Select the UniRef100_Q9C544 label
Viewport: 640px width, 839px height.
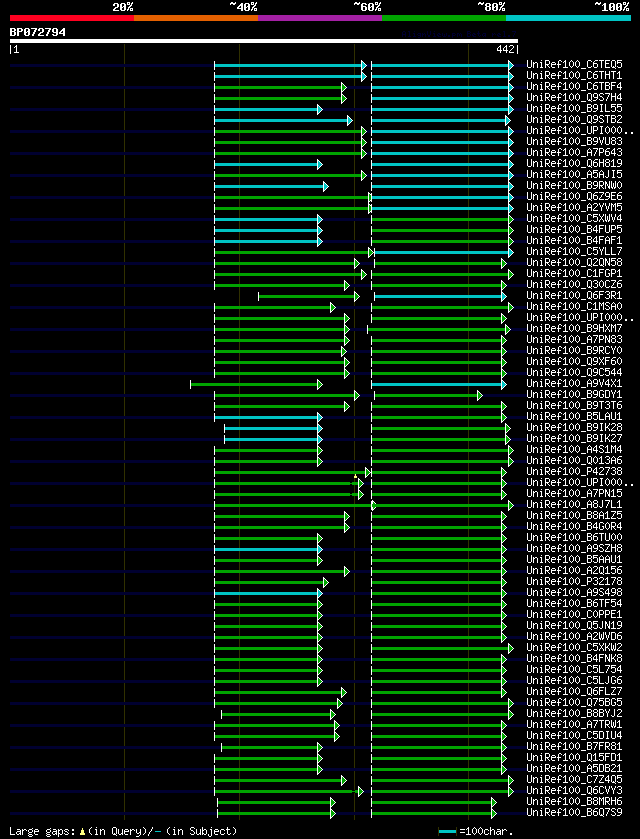tap(574, 372)
